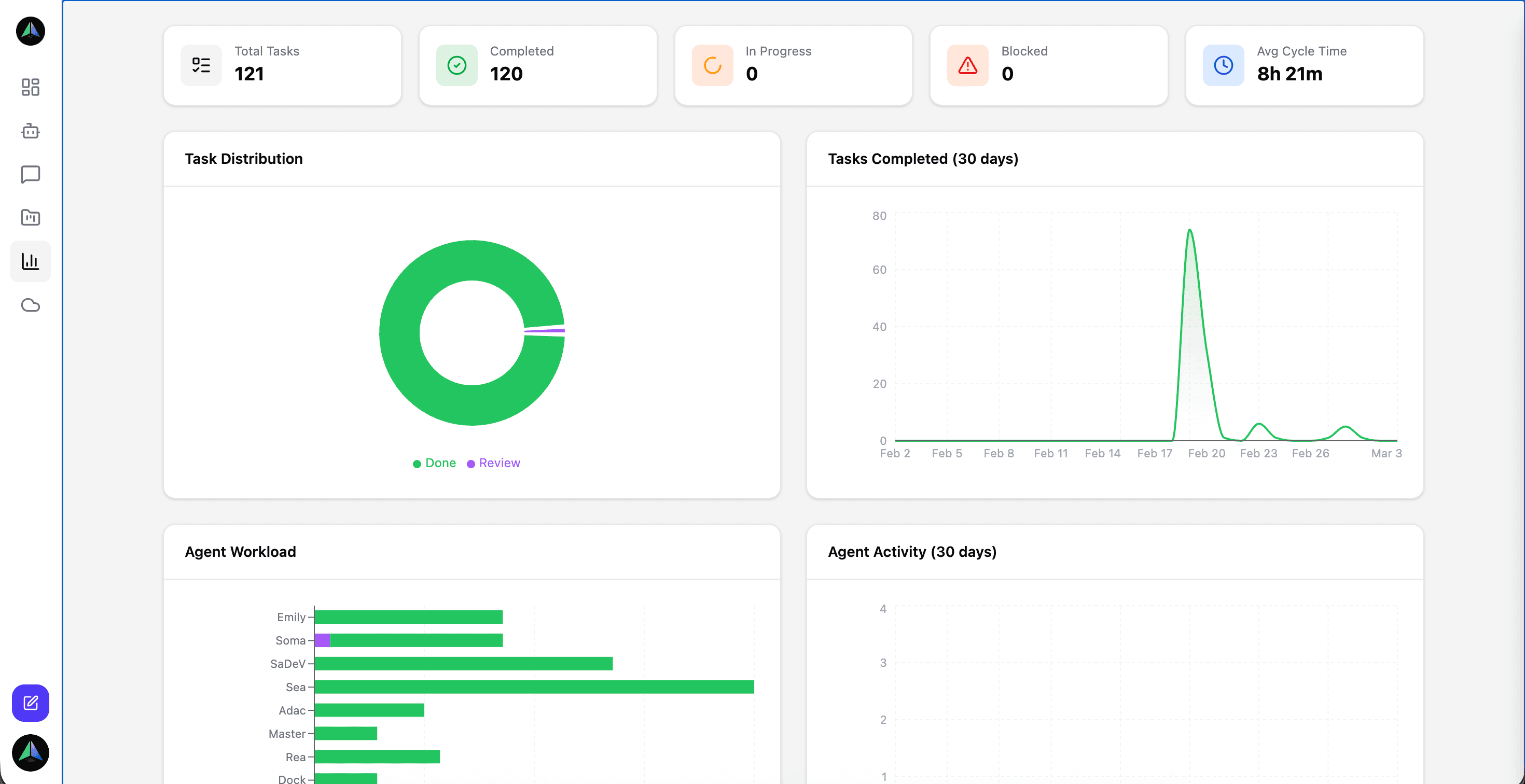Click Sea's workload bar

[x=533, y=687]
